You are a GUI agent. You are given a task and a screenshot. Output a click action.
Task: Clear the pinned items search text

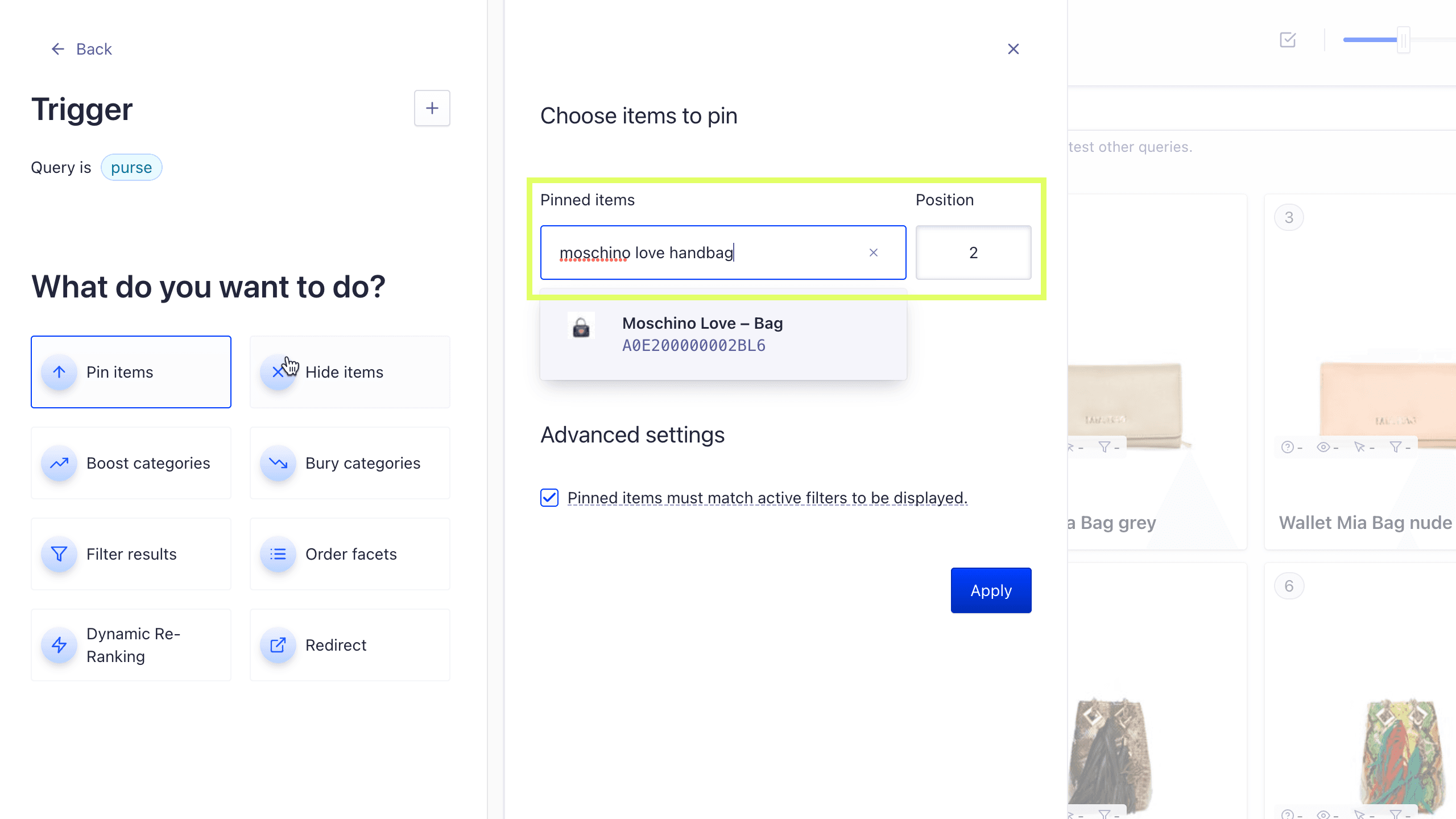pyautogui.click(x=874, y=253)
